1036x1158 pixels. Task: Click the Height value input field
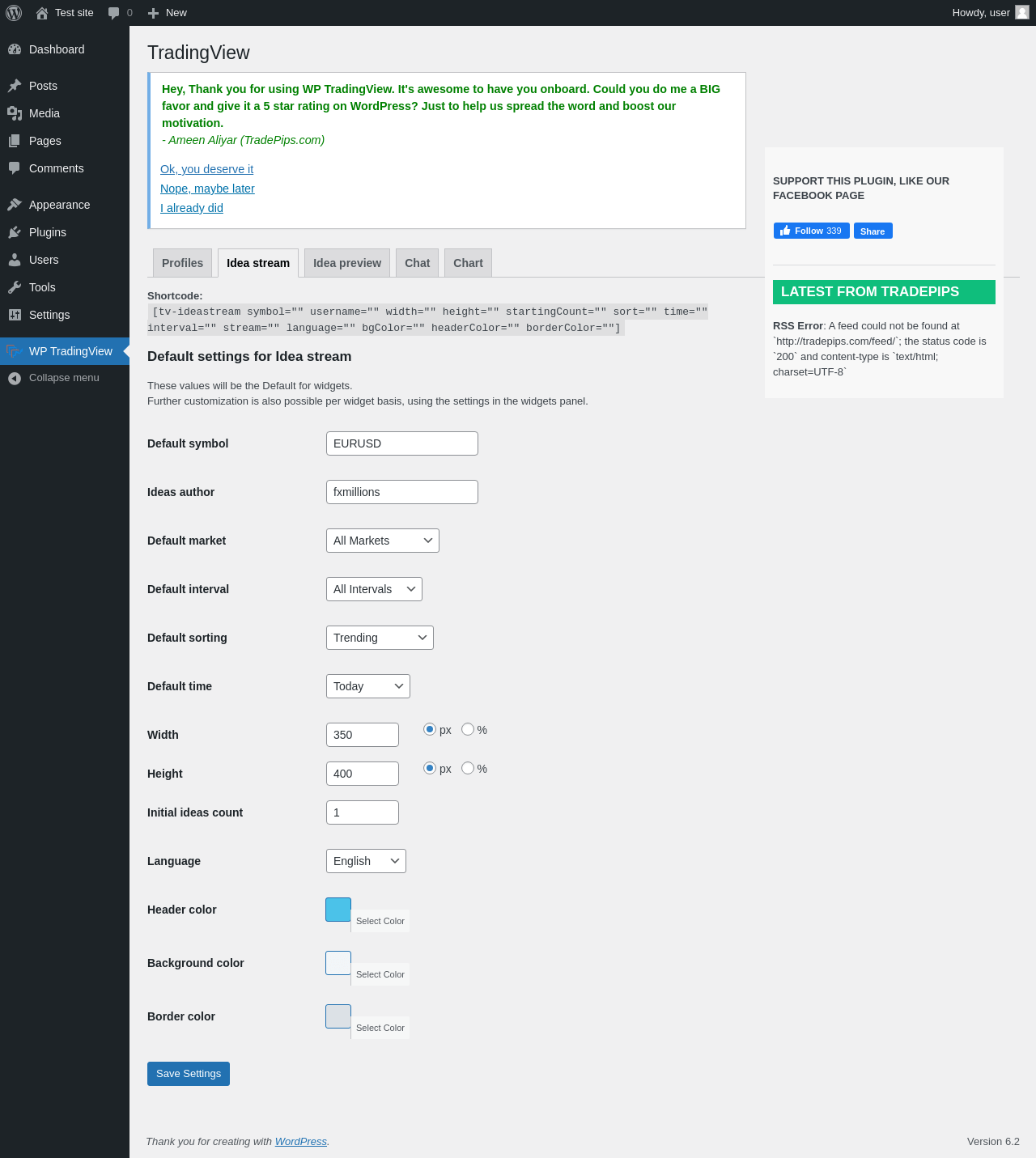pyautogui.click(x=363, y=774)
